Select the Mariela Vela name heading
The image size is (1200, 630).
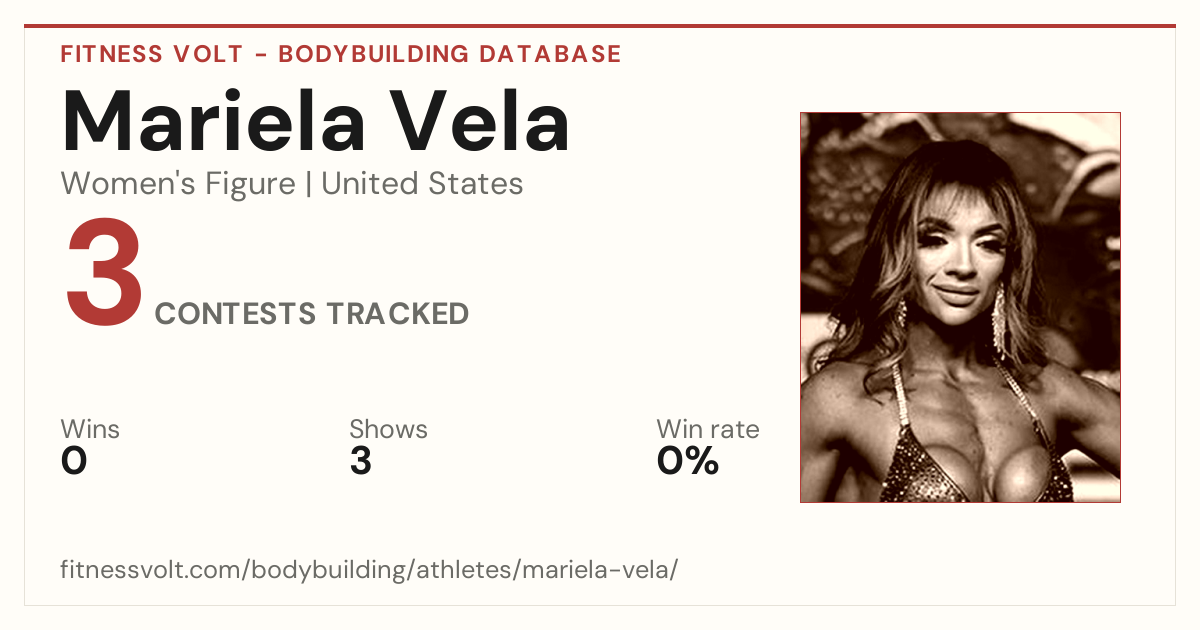tap(316, 122)
